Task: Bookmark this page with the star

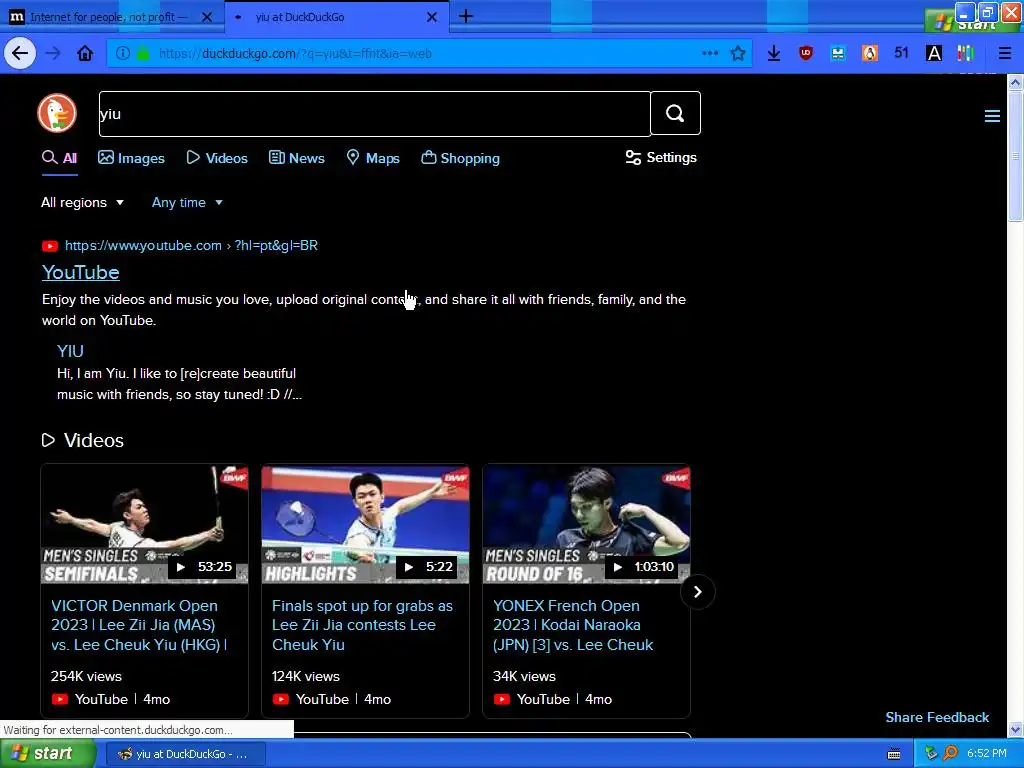Action: tap(738, 54)
